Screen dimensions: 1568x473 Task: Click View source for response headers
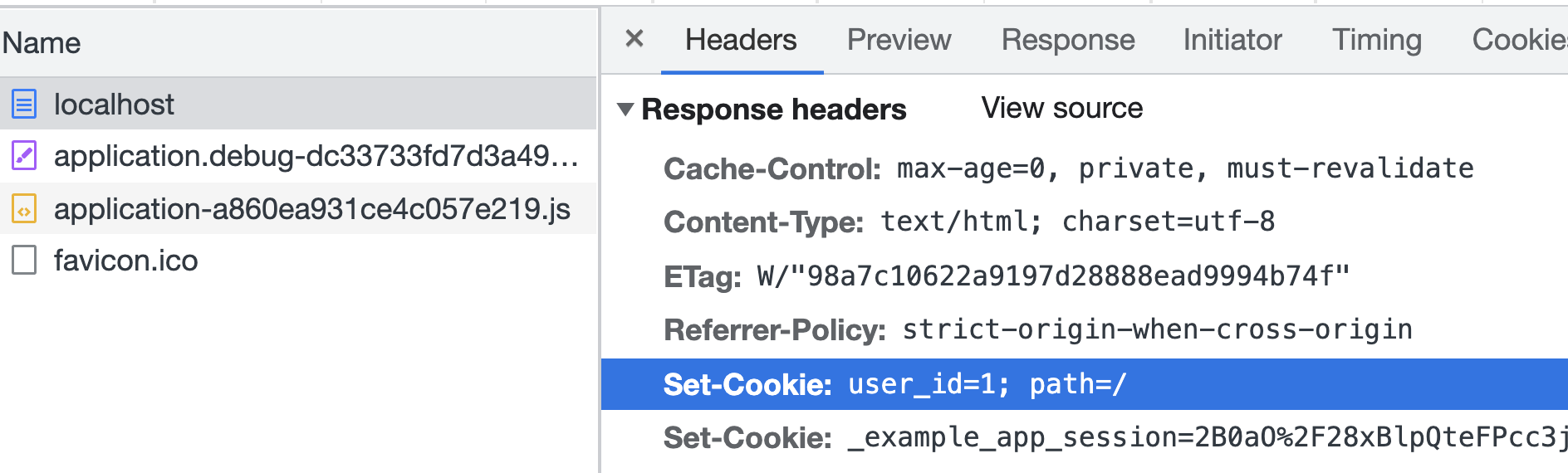coord(1061,108)
